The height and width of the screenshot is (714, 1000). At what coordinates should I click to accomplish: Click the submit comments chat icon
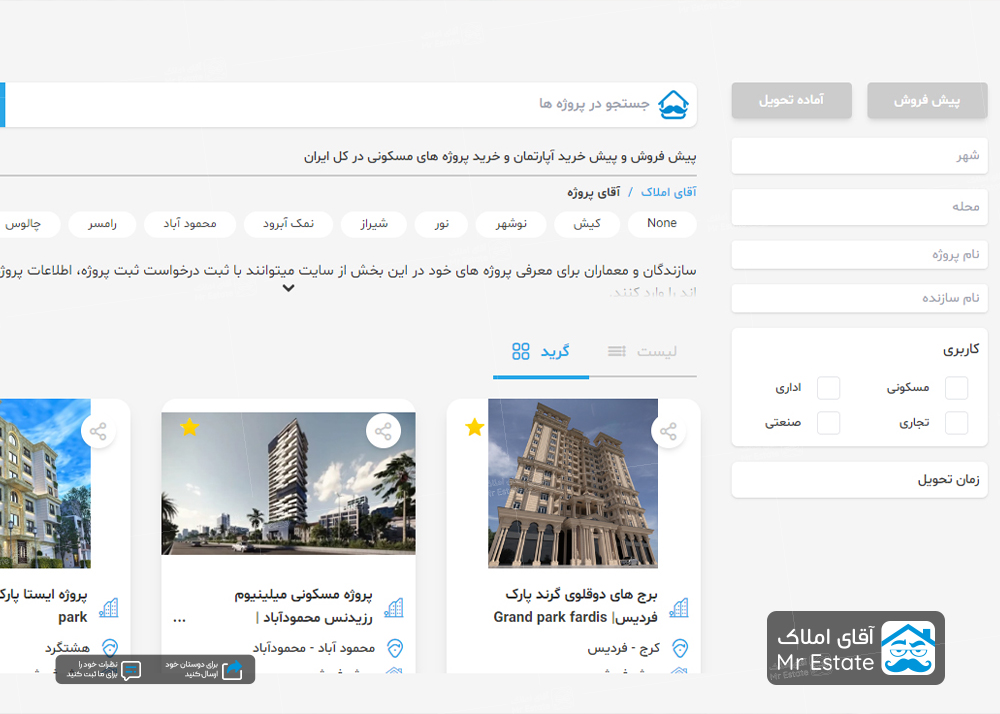(x=131, y=670)
